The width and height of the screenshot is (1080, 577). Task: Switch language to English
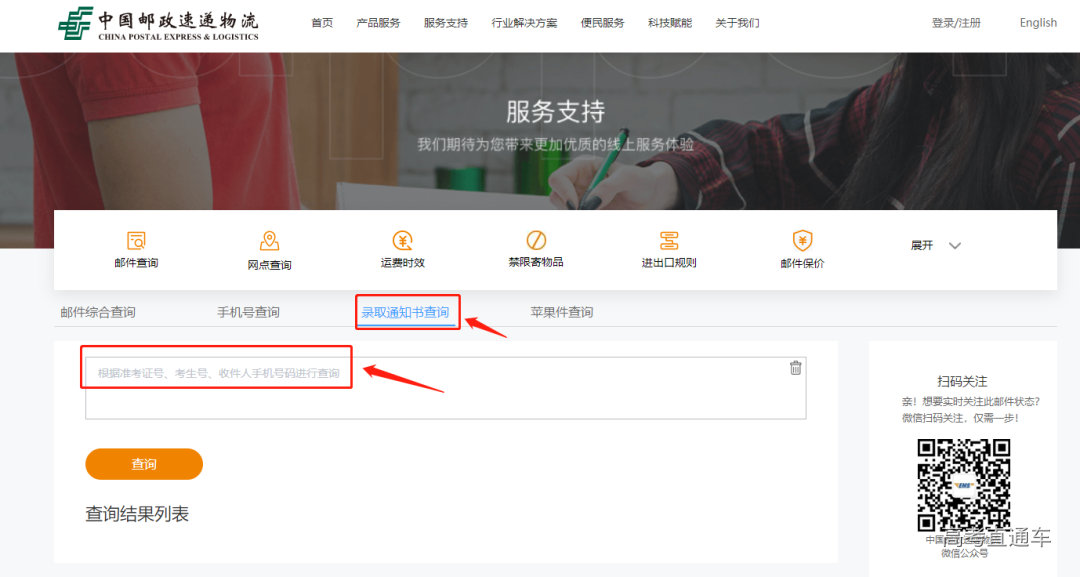pos(1038,23)
